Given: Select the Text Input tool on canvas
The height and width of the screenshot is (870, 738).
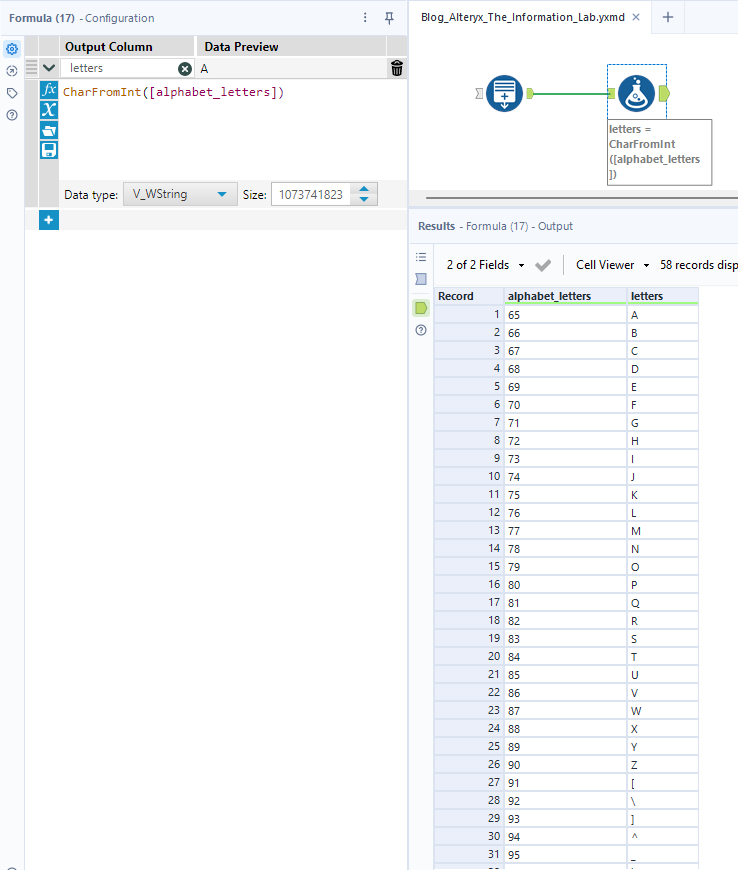Looking at the screenshot, I should (x=504, y=93).
